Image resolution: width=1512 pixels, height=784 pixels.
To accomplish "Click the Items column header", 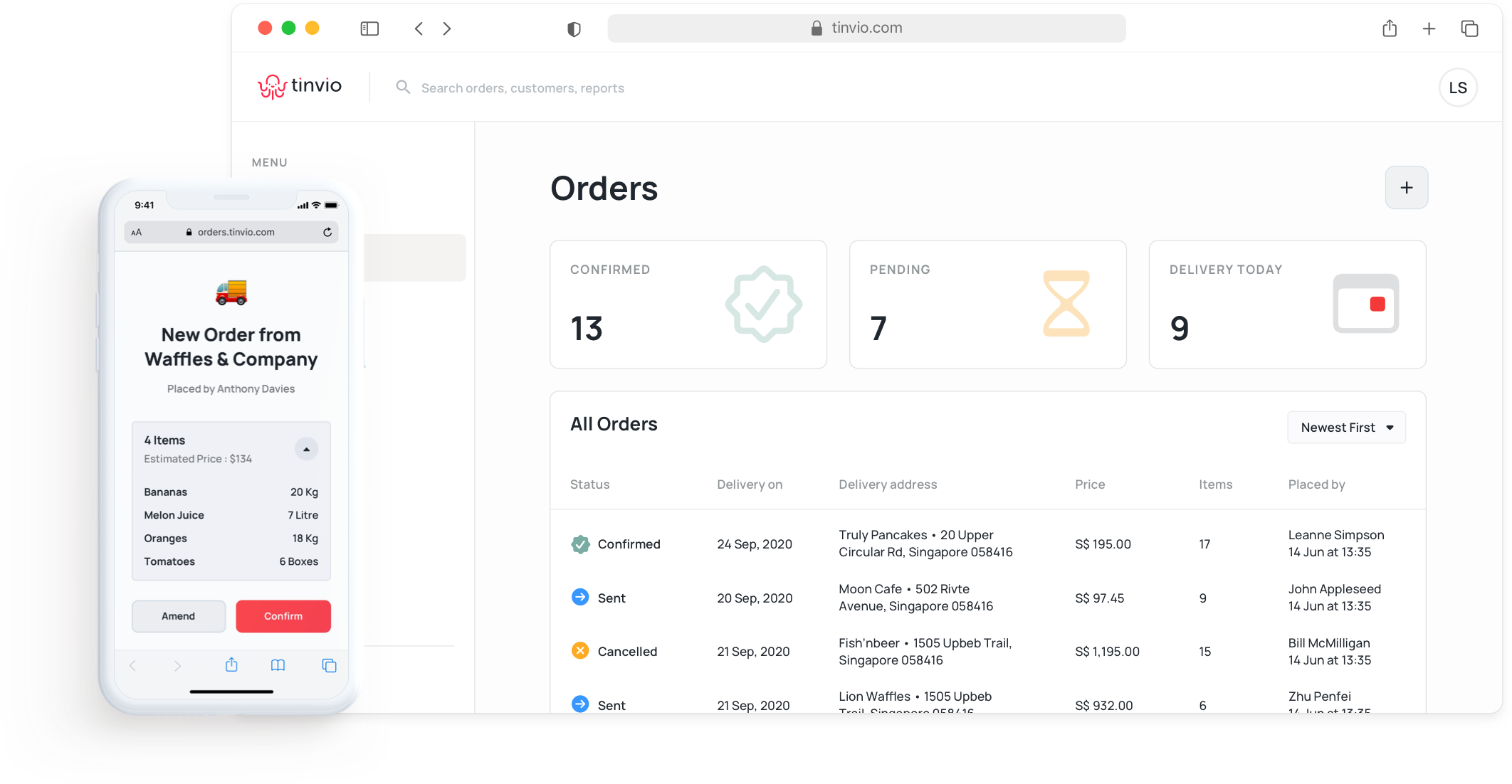I will (1215, 484).
